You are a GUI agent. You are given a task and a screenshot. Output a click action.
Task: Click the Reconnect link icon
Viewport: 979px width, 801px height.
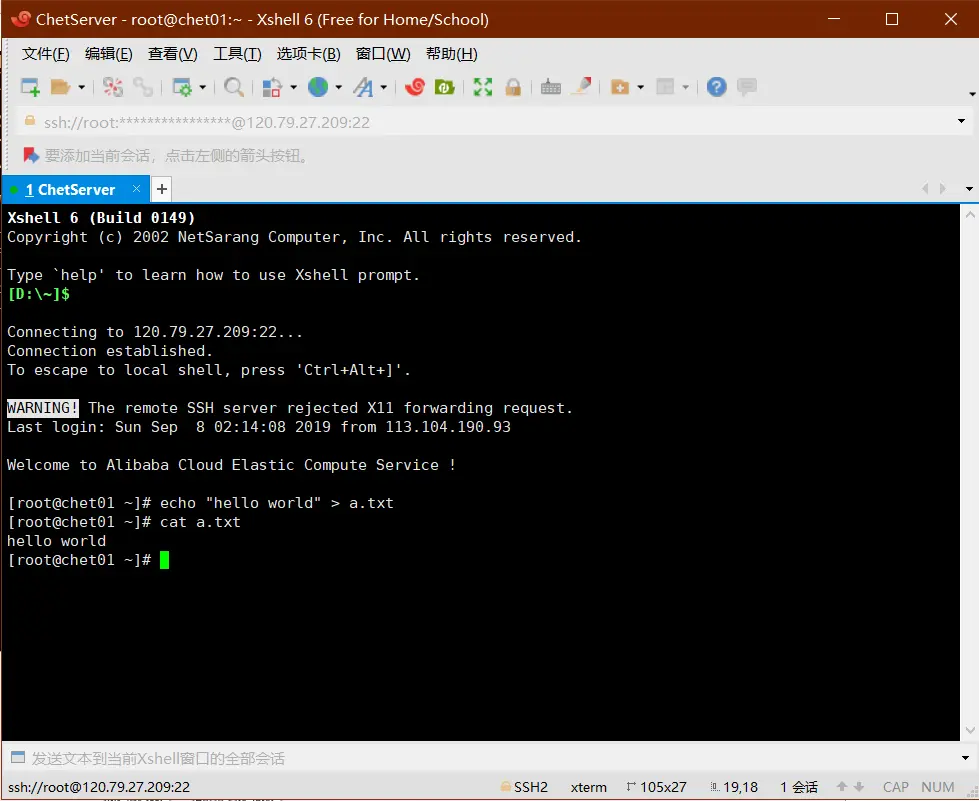pos(143,87)
